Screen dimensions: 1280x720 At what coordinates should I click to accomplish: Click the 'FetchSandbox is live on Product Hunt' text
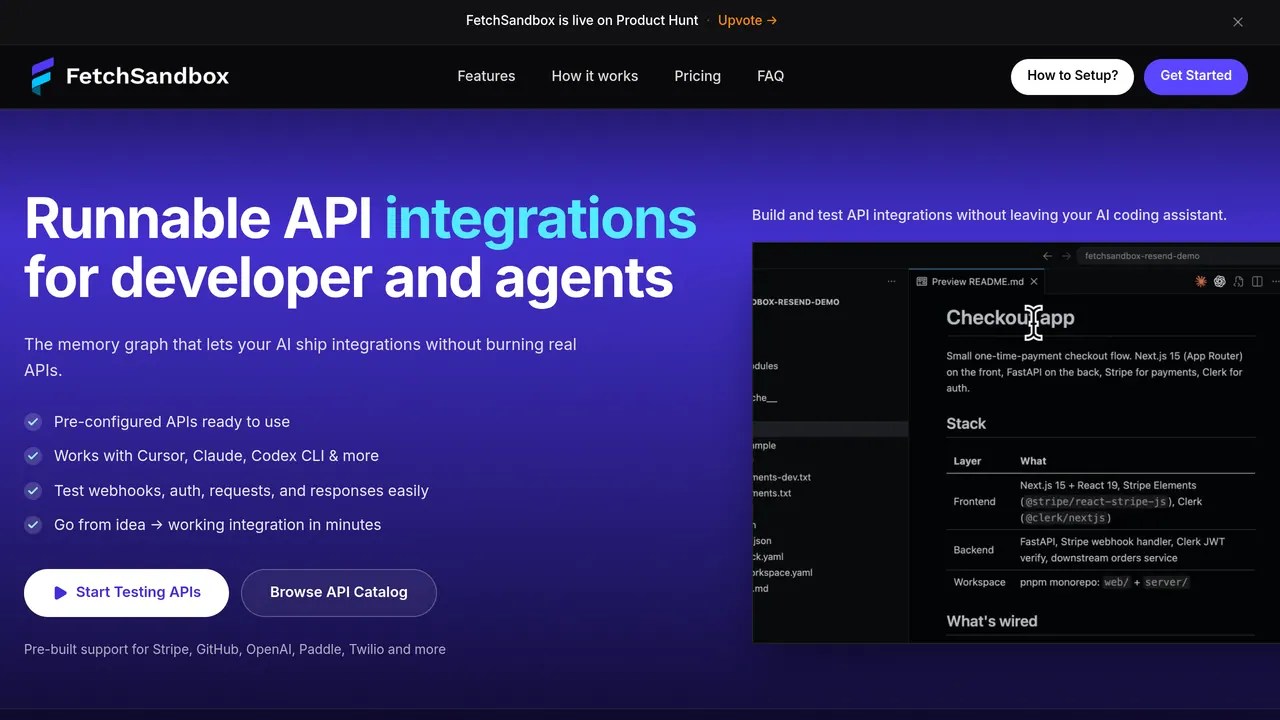[x=582, y=20]
